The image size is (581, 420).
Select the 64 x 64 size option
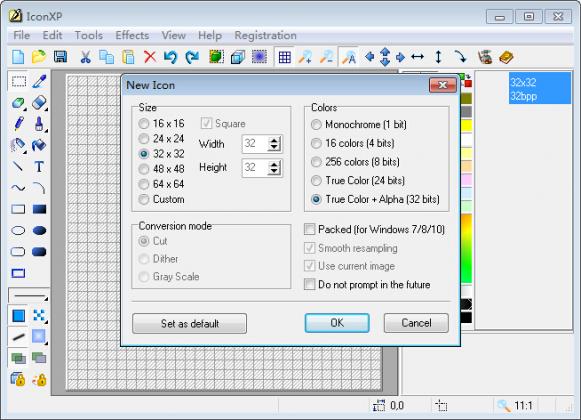(161, 184)
